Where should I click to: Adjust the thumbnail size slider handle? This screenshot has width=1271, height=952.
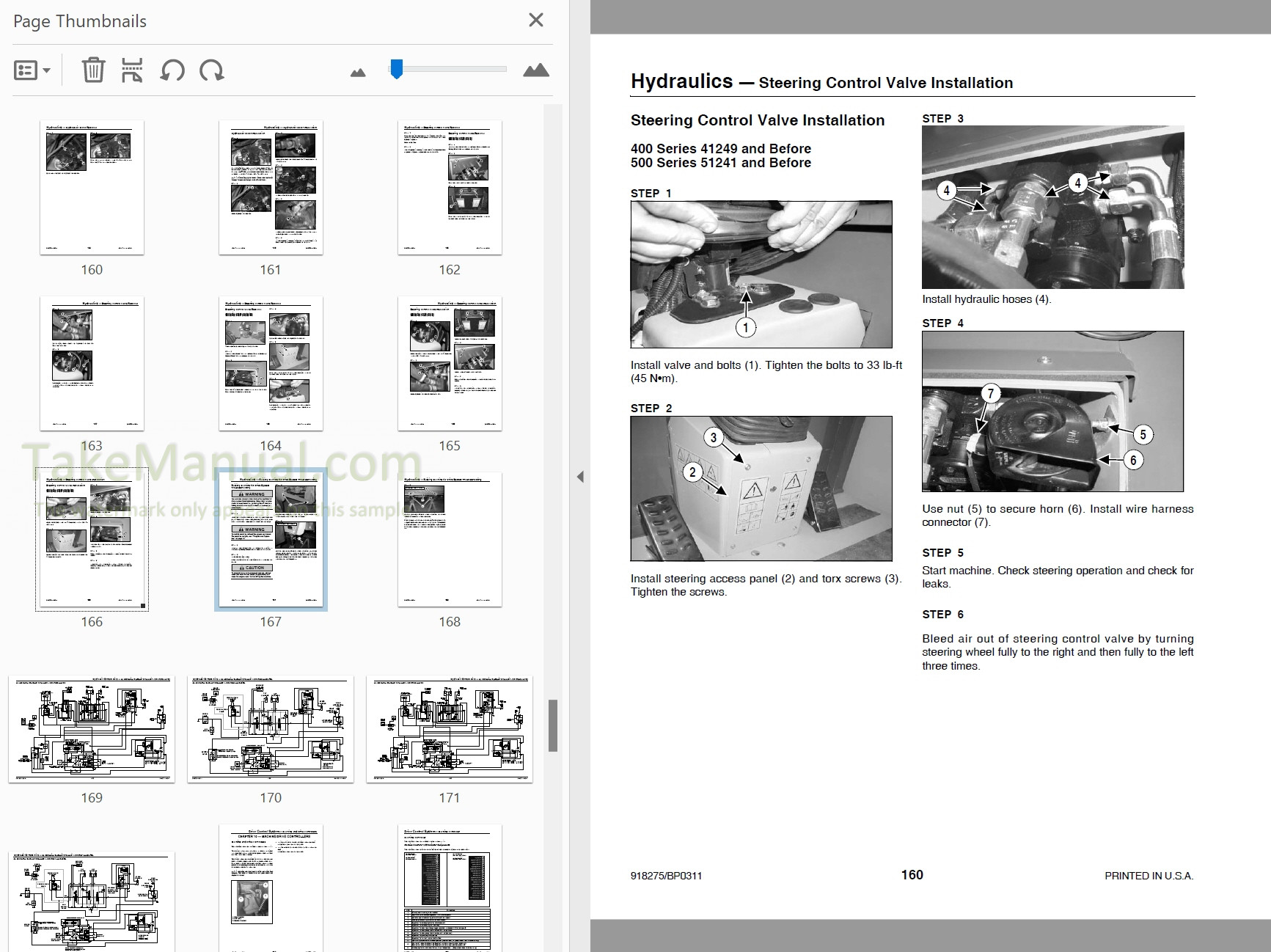click(396, 69)
